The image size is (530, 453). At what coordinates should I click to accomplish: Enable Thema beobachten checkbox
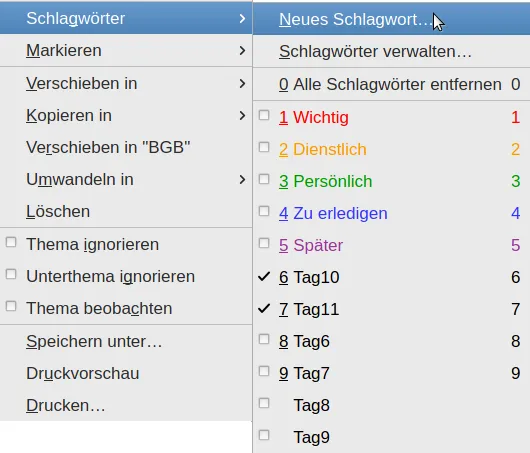11,306
